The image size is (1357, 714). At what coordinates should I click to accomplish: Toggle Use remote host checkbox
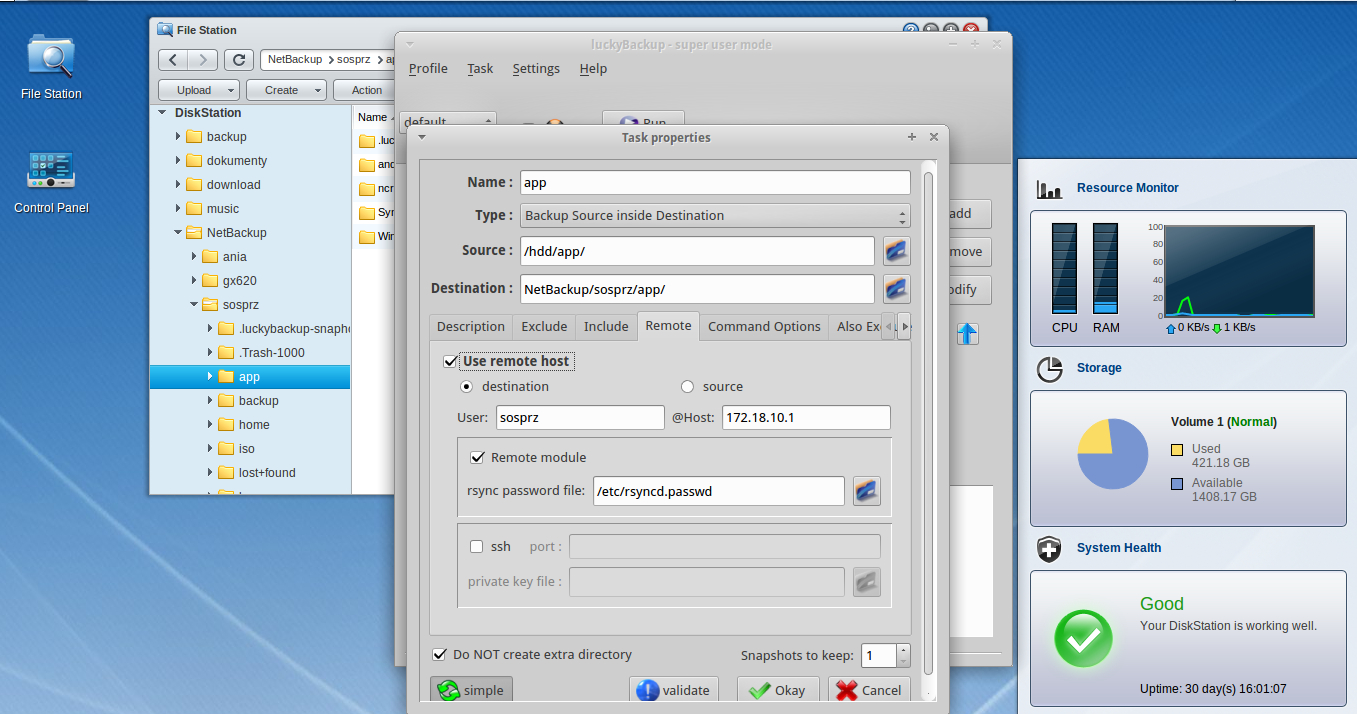450,361
